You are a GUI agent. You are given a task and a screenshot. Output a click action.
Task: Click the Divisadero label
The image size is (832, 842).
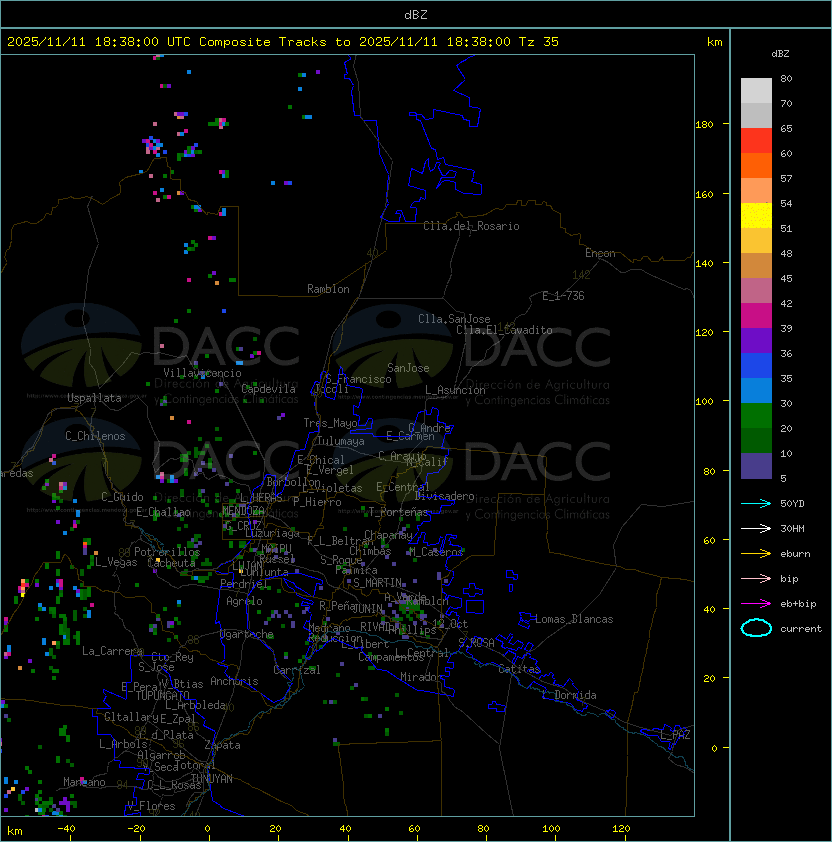pos(445,496)
